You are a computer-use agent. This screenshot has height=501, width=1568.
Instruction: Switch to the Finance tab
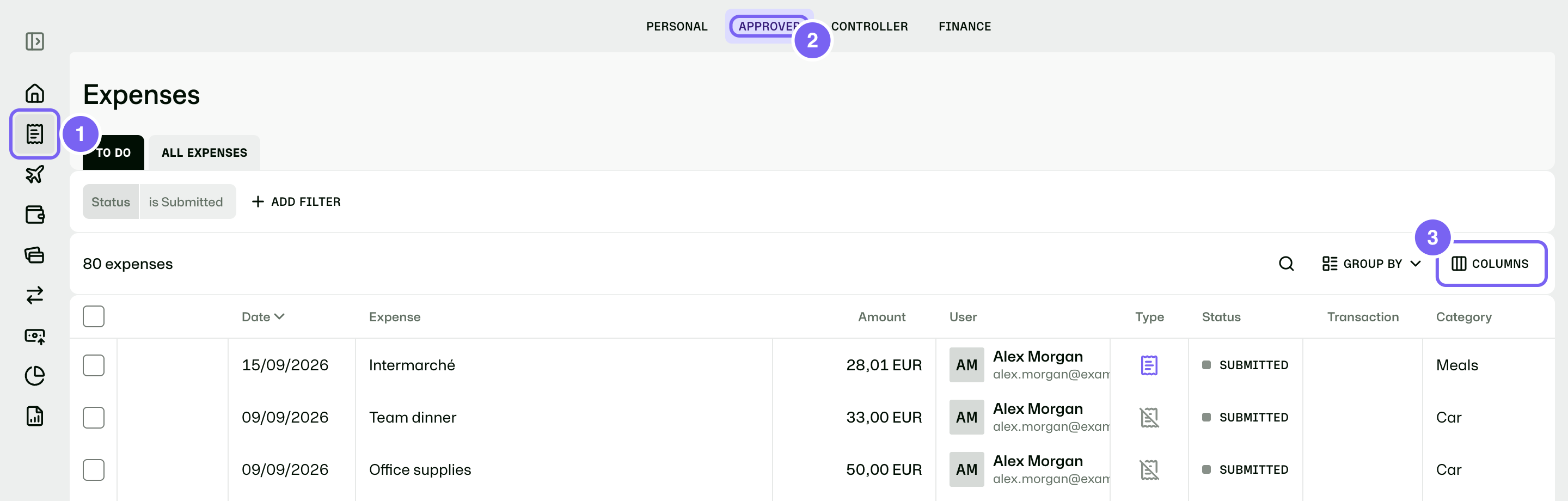(965, 26)
